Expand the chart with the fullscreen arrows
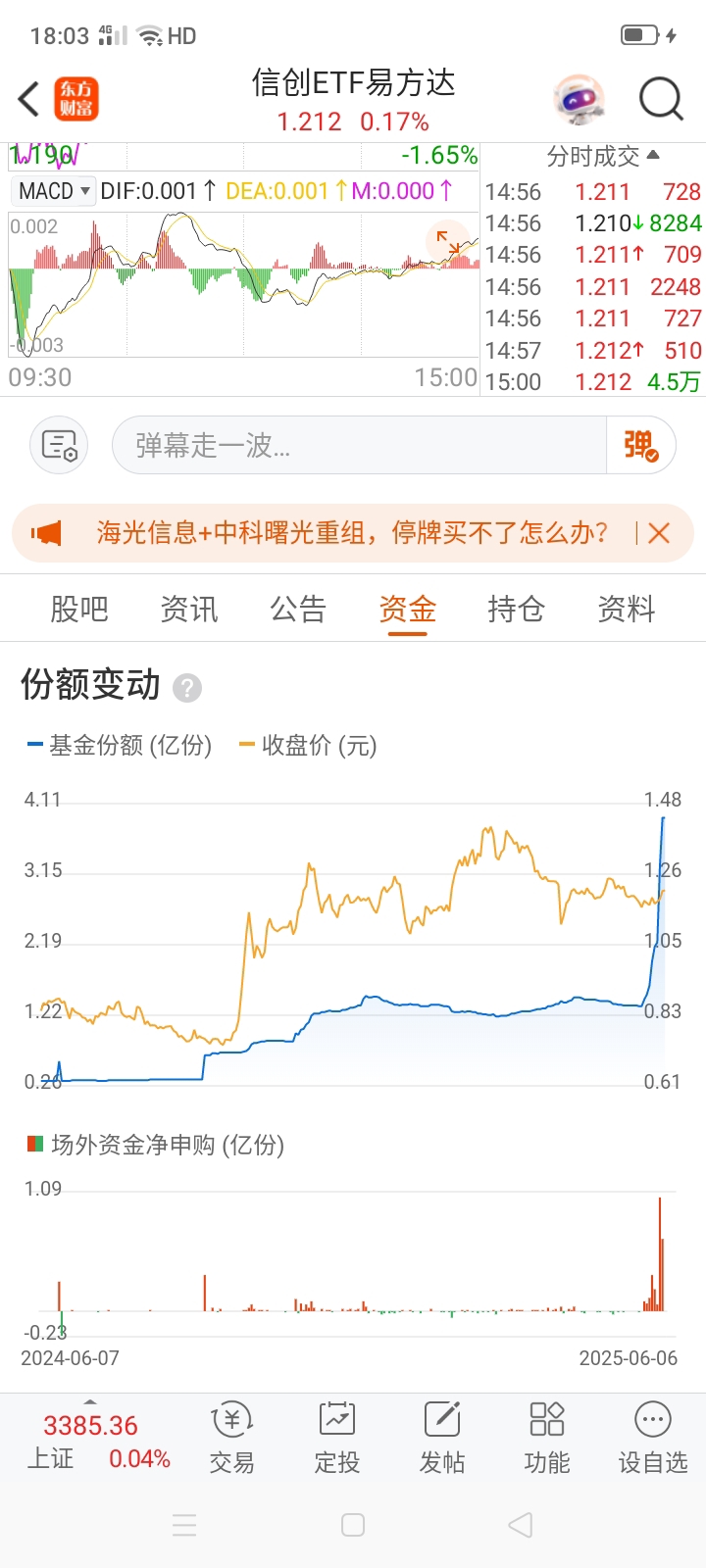 [448, 242]
